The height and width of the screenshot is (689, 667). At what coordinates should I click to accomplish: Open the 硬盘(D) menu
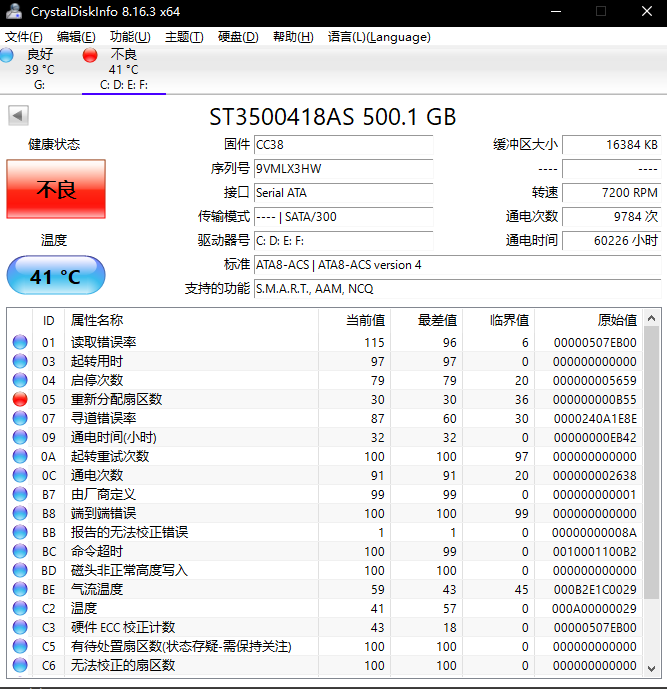coord(238,37)
